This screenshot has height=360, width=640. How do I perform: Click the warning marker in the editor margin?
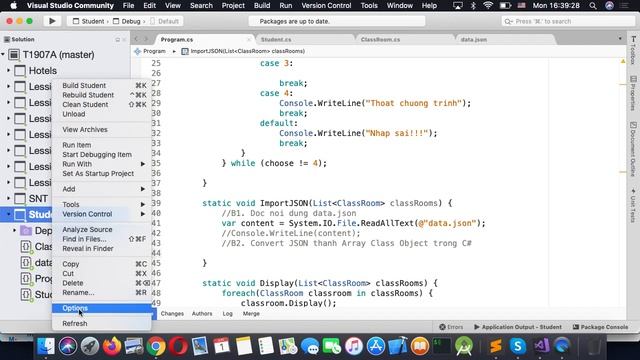[623, 62]
